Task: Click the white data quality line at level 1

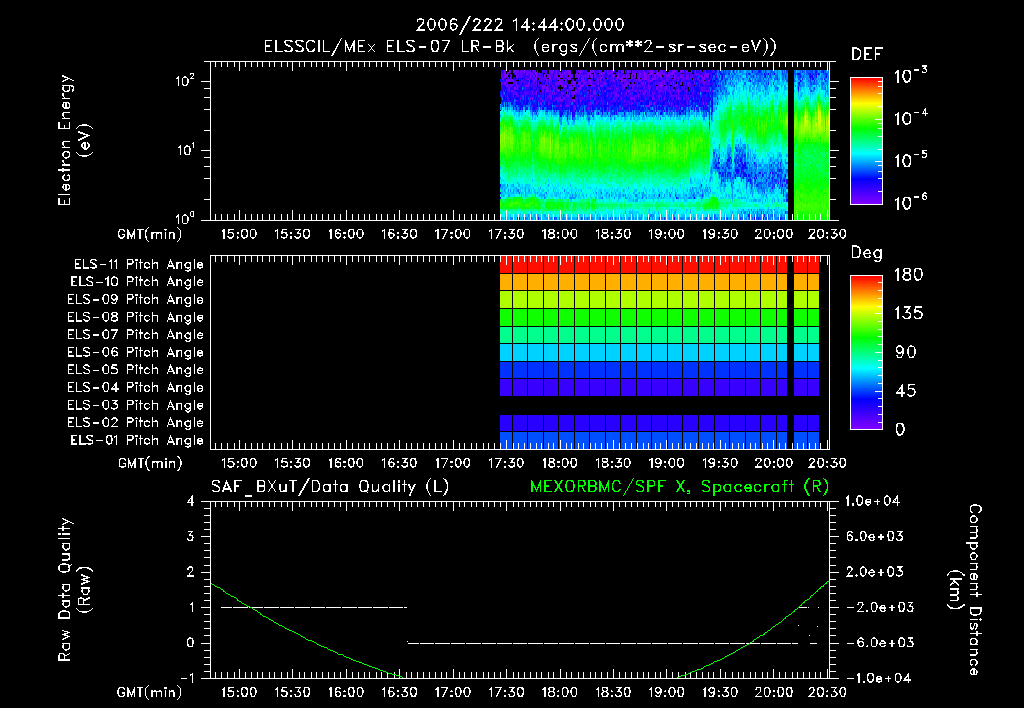Action: click(314, 607)
